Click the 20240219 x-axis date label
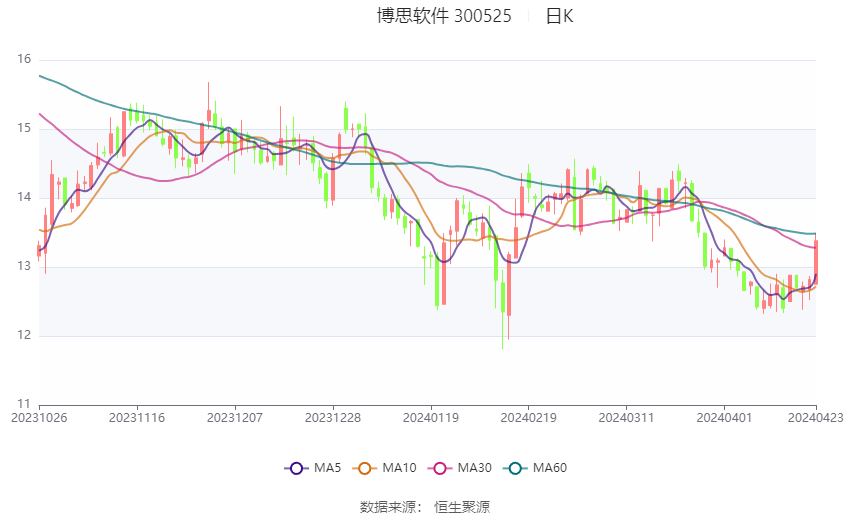 point(529,418)
